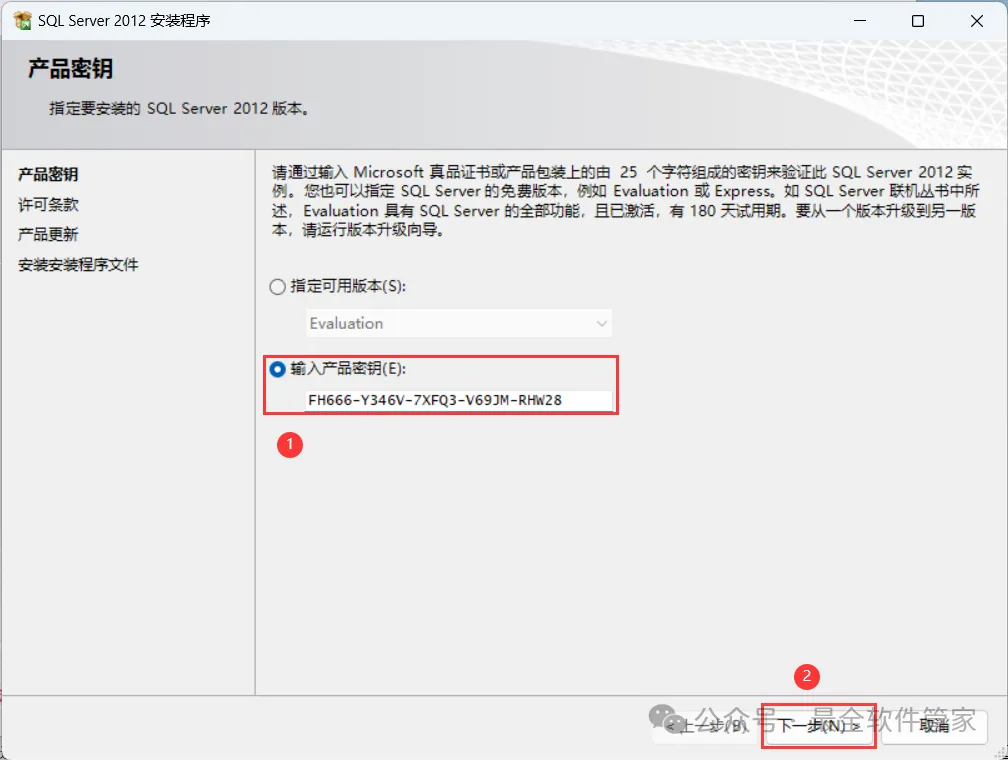Select the 输入产品密钥(E) radio option
Viewport: 1008px width, 760px height.
(277, 370)
